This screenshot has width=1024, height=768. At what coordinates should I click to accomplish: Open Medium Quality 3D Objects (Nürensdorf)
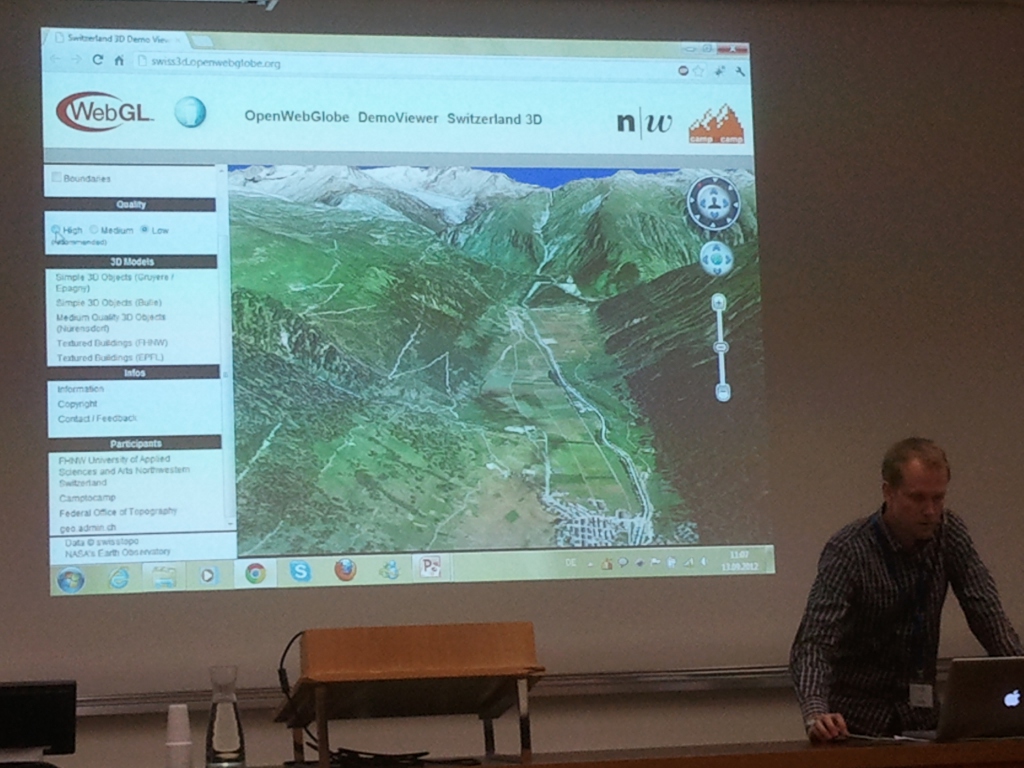[111, 323]
